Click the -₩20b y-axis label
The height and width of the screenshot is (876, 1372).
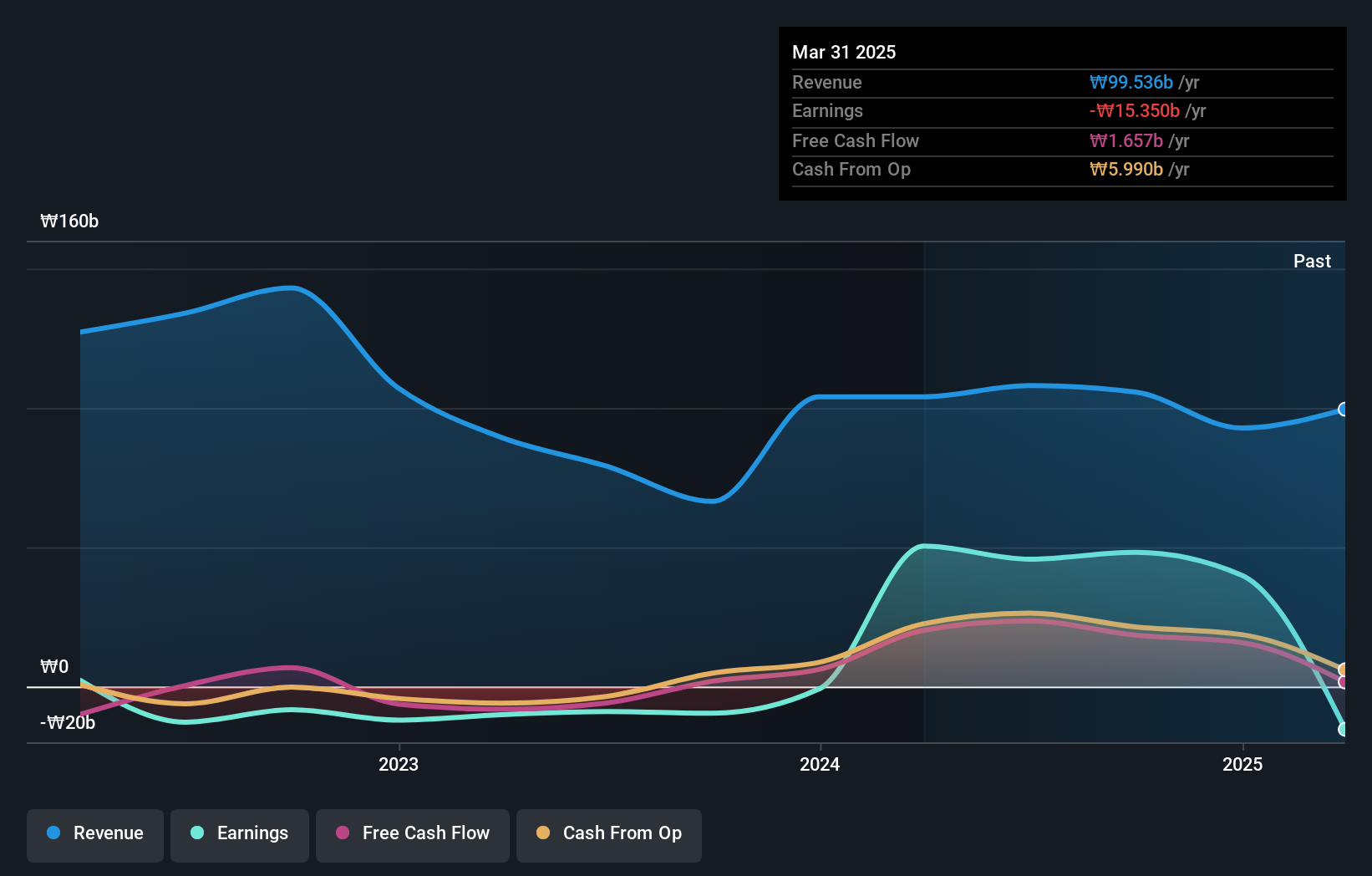pos(68,722)
